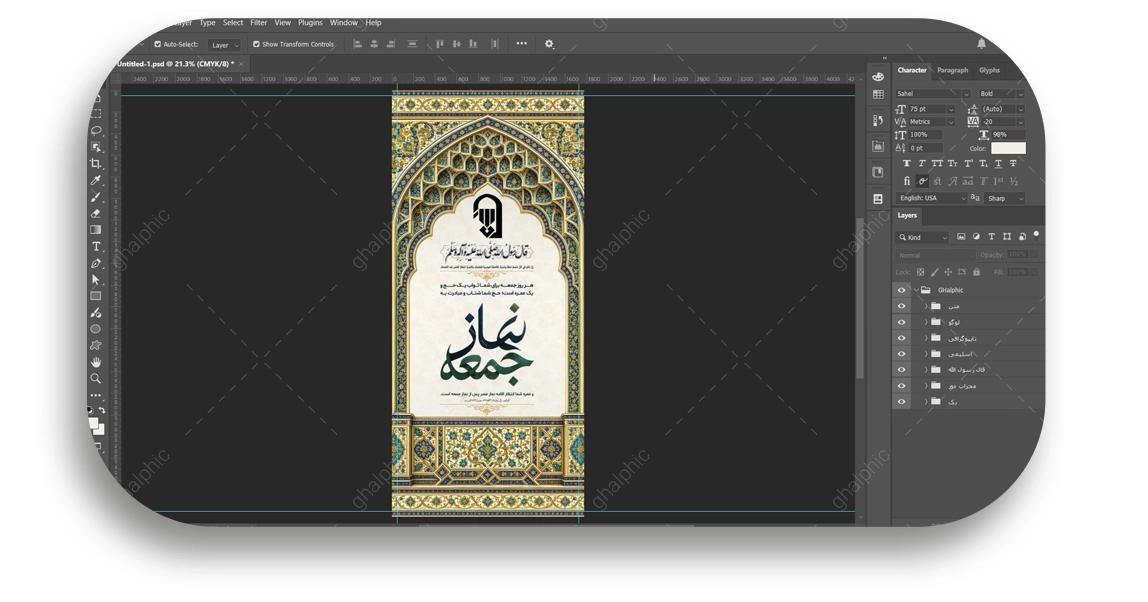Click align bottom edges in options bar
Screen dimensions: 1148x602
tap(473, 44)
